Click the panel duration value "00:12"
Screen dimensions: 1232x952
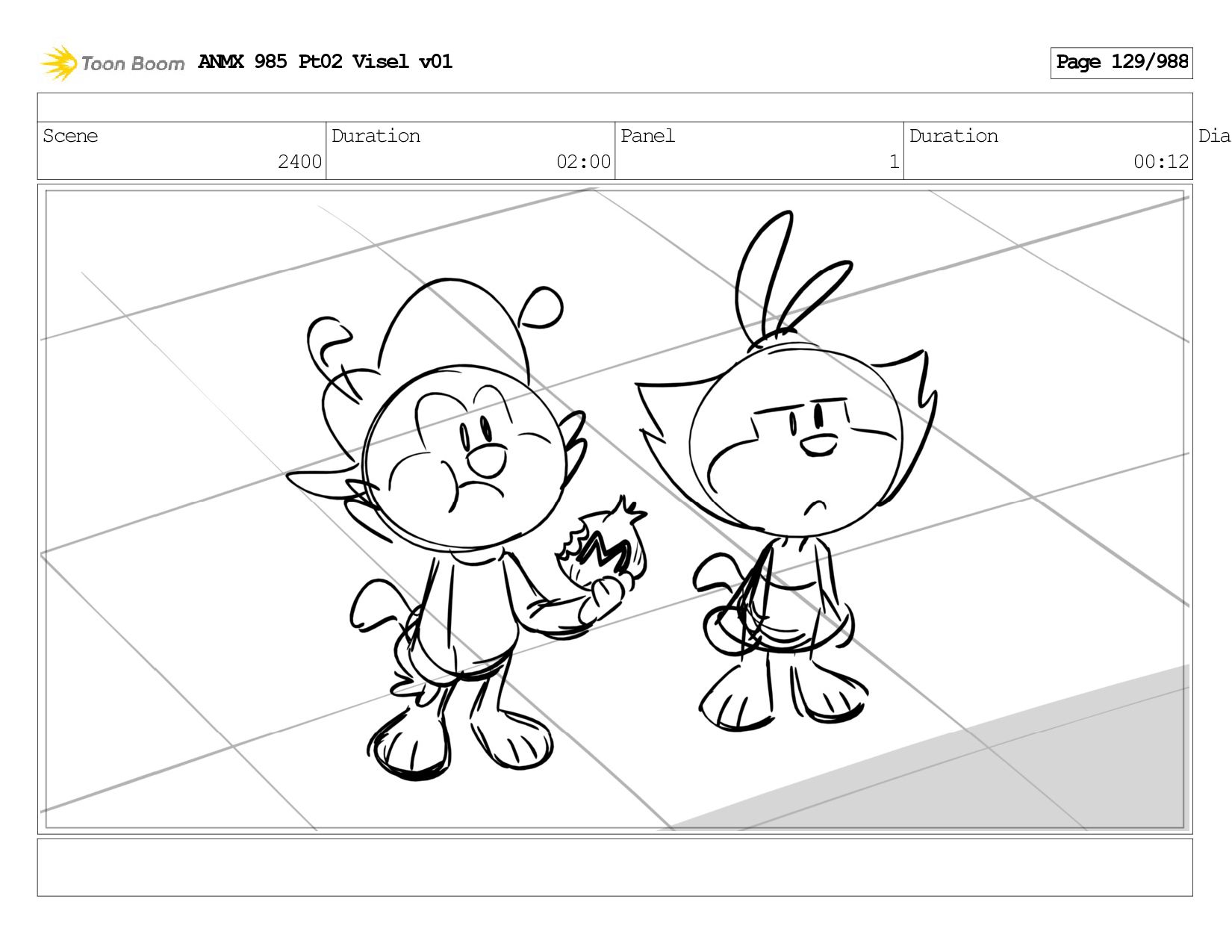pos(1161,162)
